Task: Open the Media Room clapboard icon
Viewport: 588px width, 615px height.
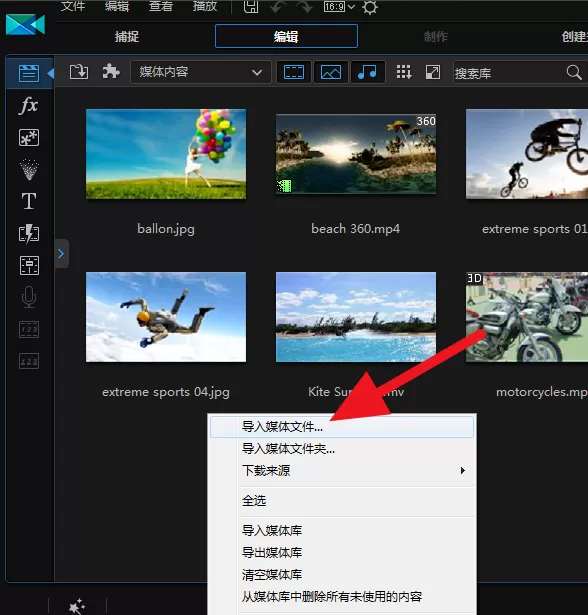Action: pos(29,73)
